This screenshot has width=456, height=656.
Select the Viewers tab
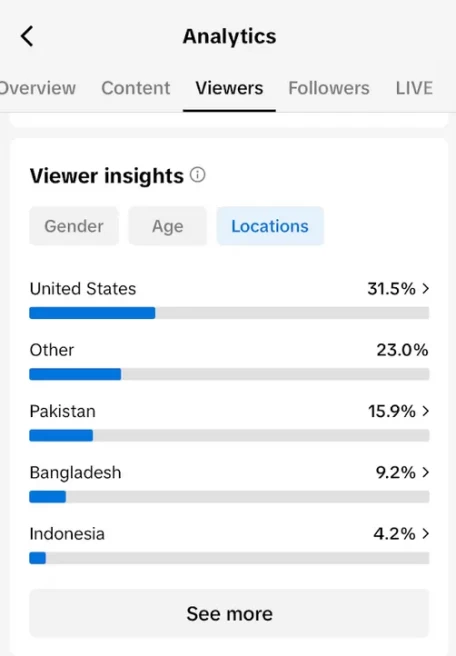229,88
